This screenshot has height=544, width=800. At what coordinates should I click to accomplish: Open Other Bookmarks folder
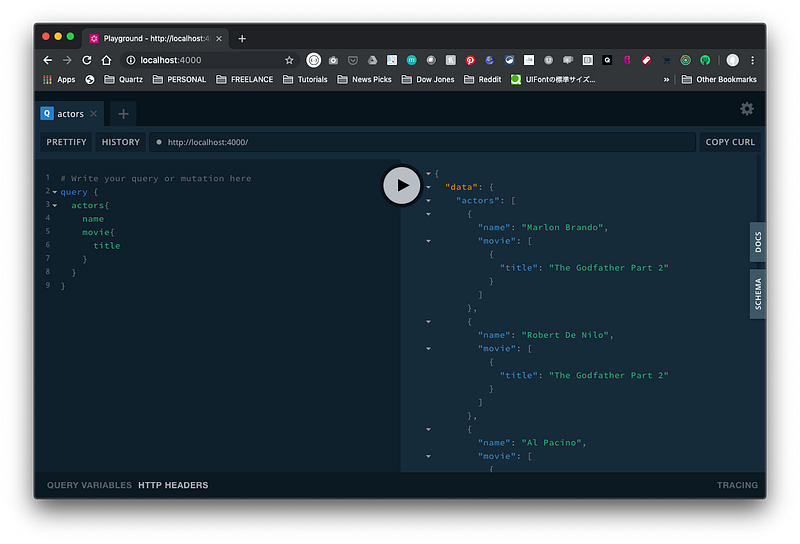[719, 80]
